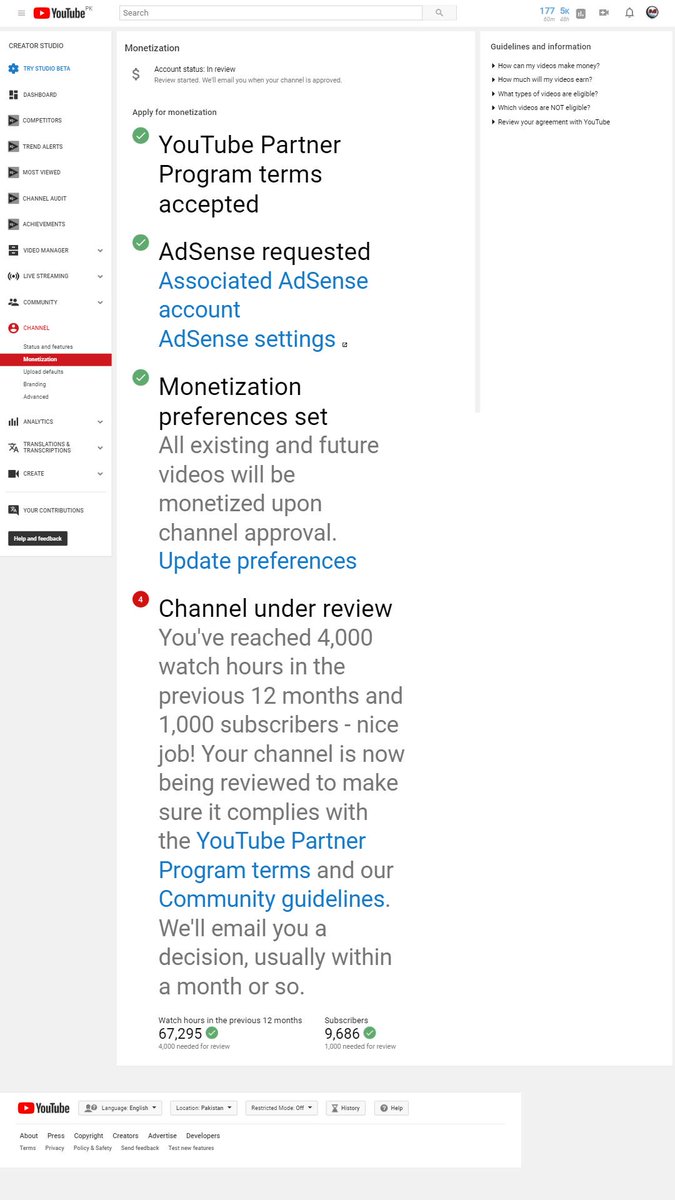This screenshot has height=1200, width=675.
Task: Click the Analytics bar chart icon
Action: 13,421
